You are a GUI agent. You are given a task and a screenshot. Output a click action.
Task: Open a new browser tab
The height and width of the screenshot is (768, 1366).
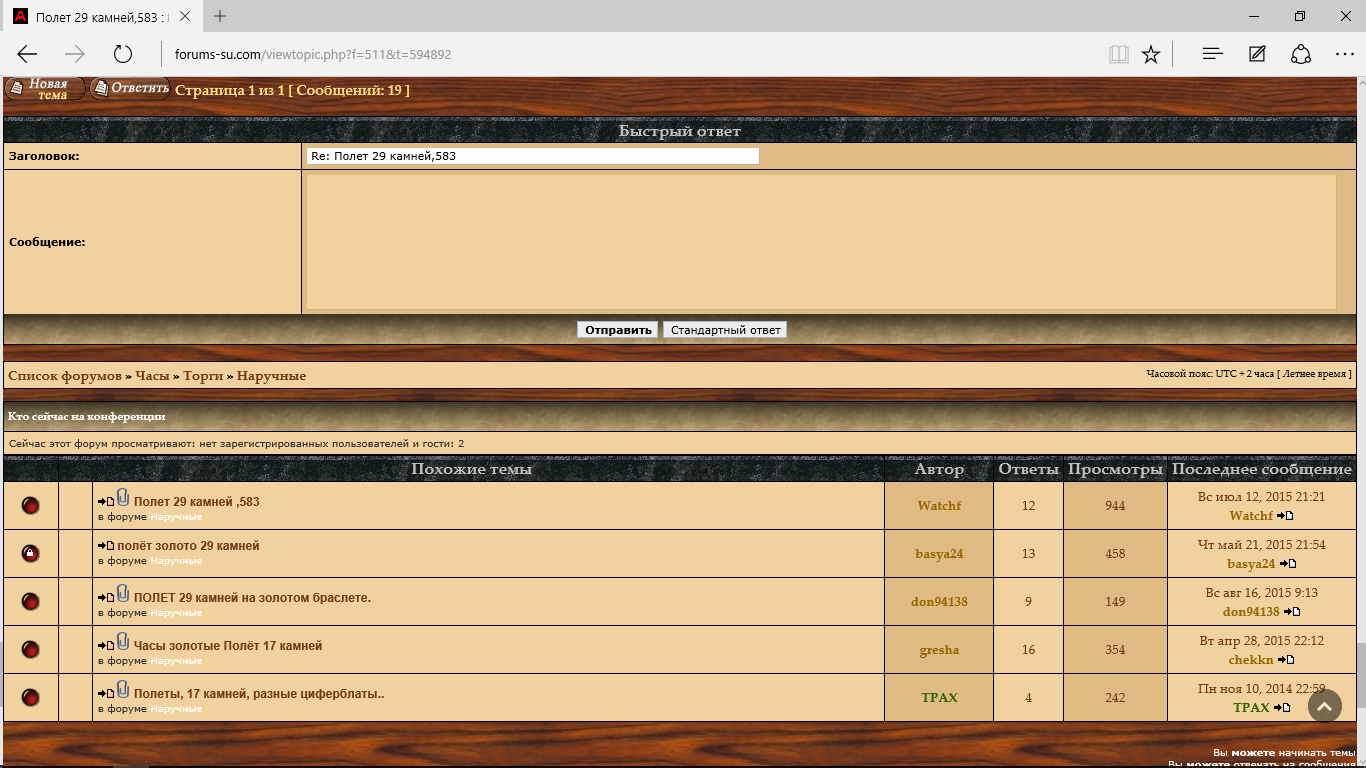coord(220,16)
